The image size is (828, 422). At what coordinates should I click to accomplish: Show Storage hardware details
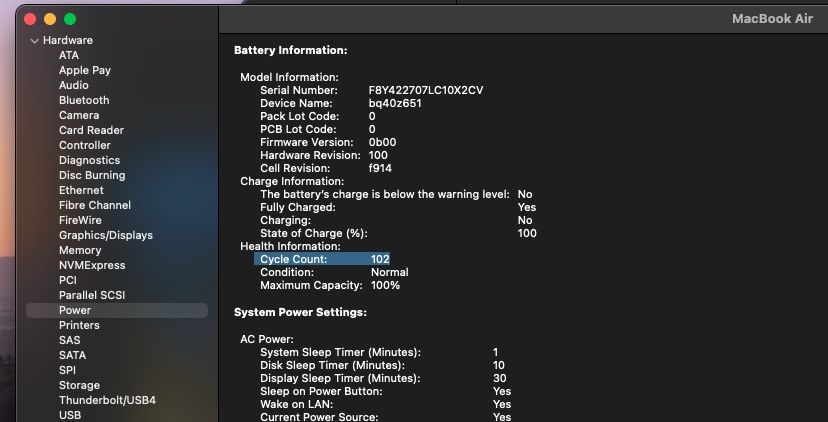[x=79, y=385]
